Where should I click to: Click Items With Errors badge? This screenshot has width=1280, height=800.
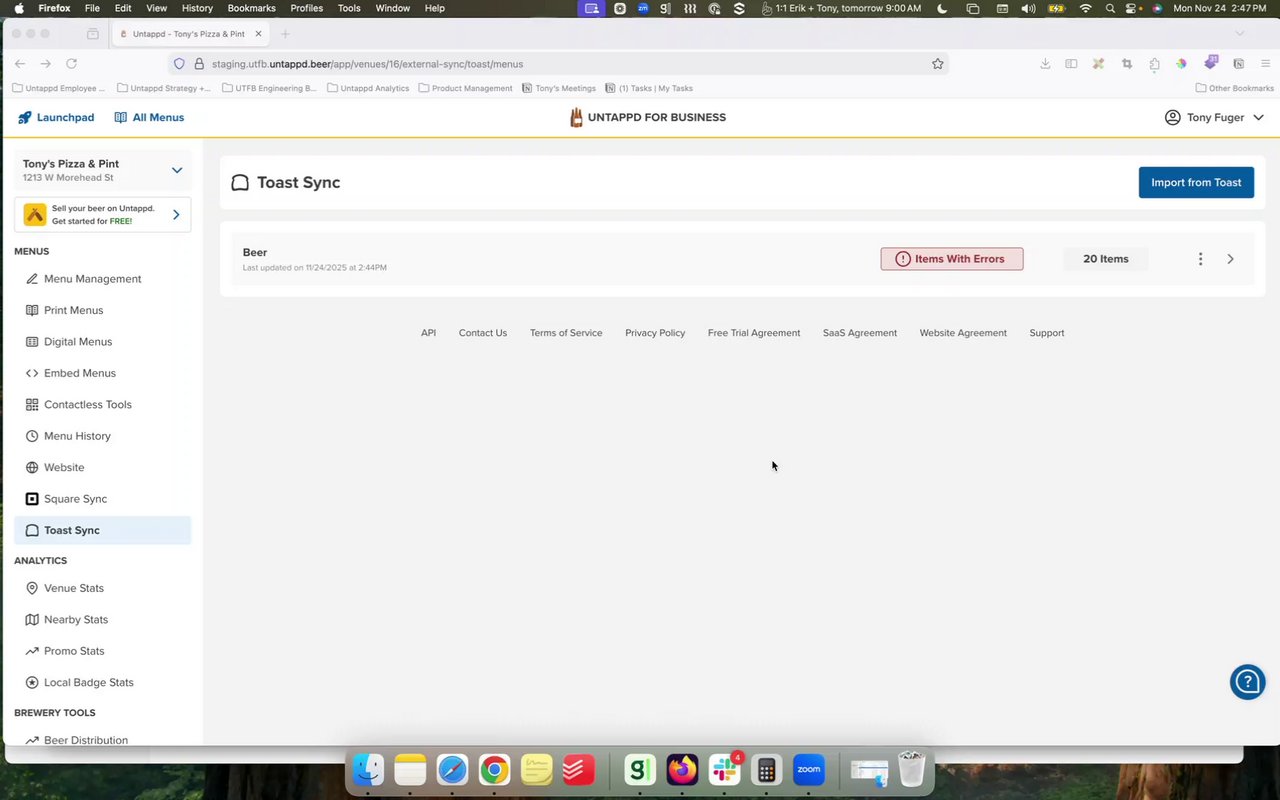[x=952, y=259]
